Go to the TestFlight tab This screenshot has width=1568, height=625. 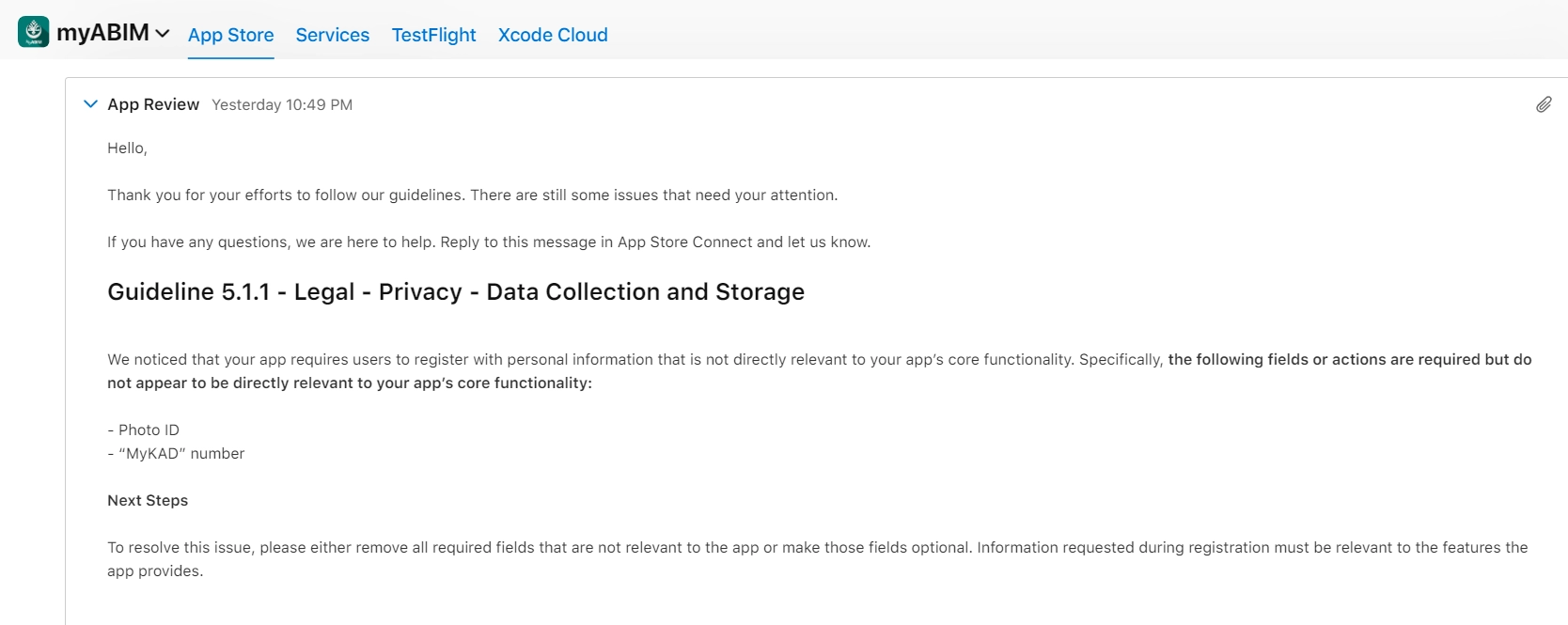click(x=433, y=35)
